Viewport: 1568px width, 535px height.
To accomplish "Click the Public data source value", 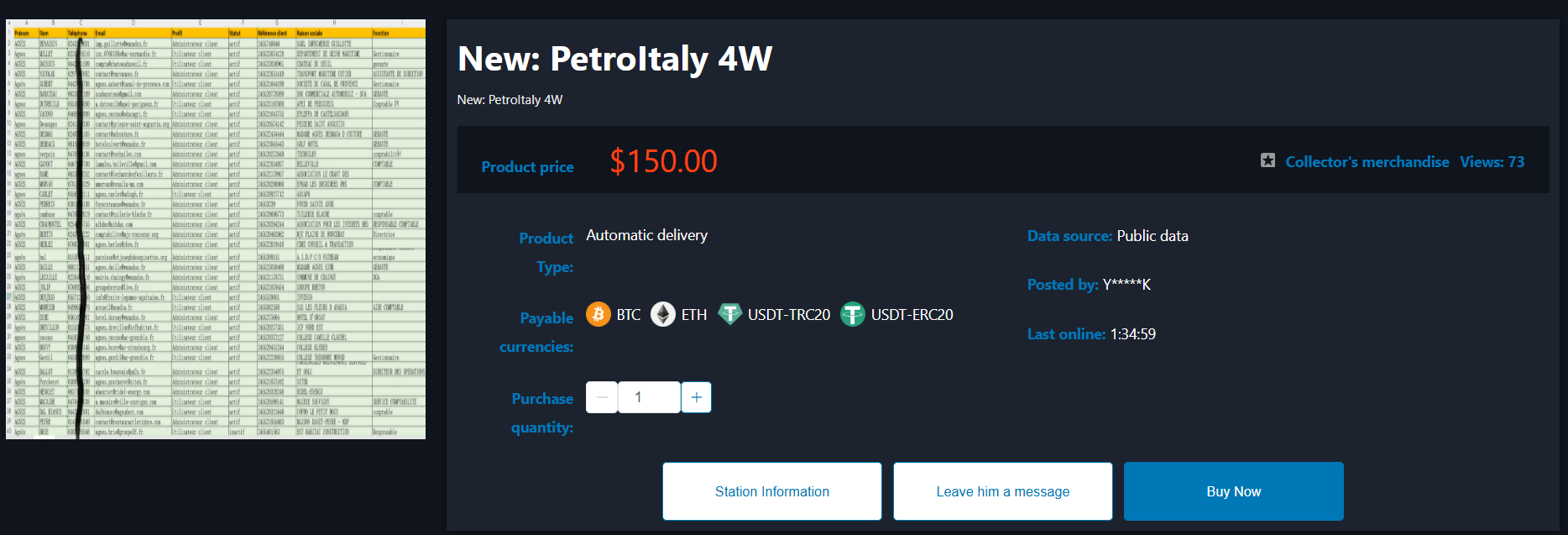I will tap(1152, 236).
